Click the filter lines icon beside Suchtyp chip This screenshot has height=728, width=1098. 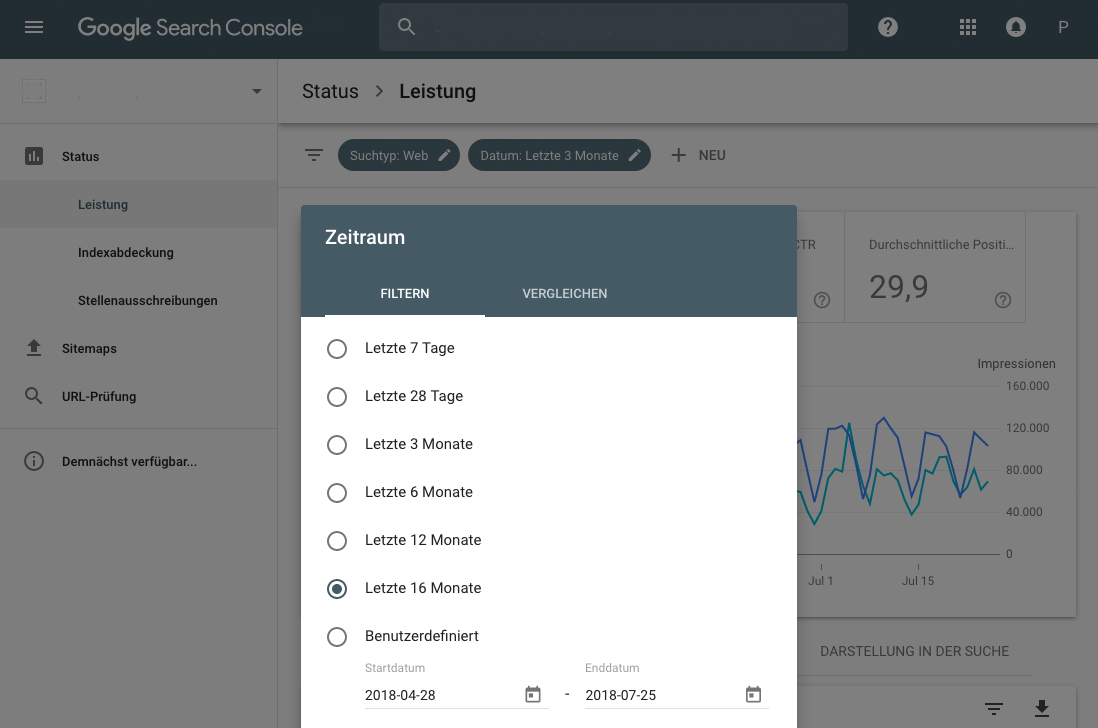pos(314,155)
